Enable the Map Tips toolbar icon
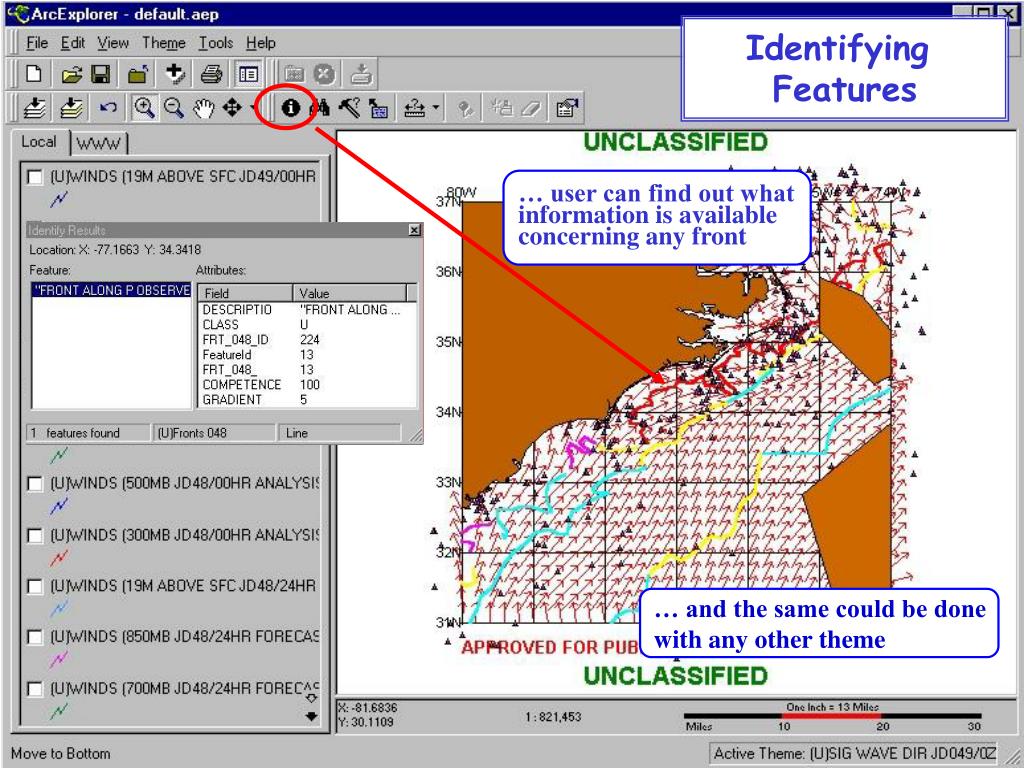The width and height of the screenshot is (1024, 768). pos(378,108)
